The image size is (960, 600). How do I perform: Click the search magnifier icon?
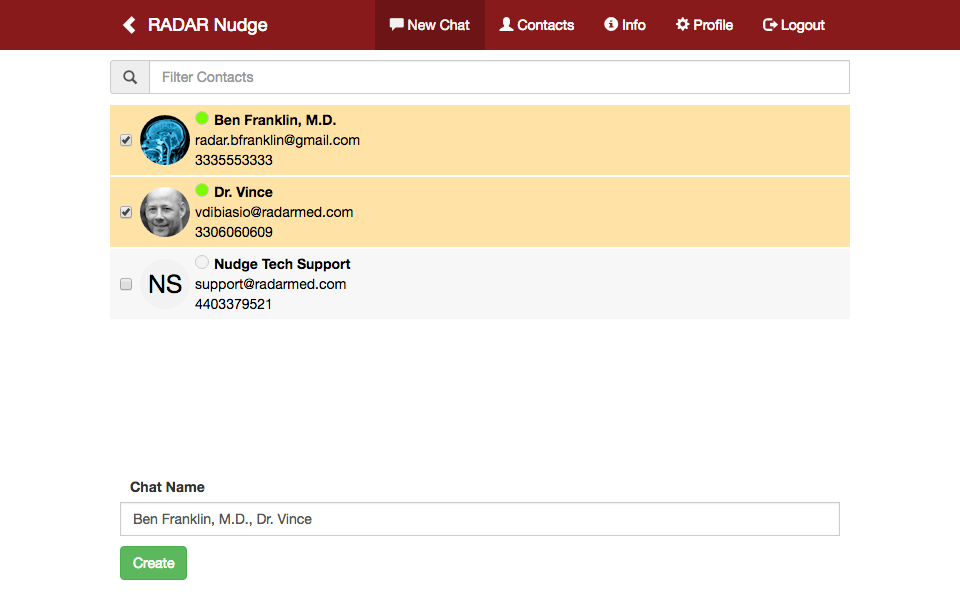coord(130,77)
